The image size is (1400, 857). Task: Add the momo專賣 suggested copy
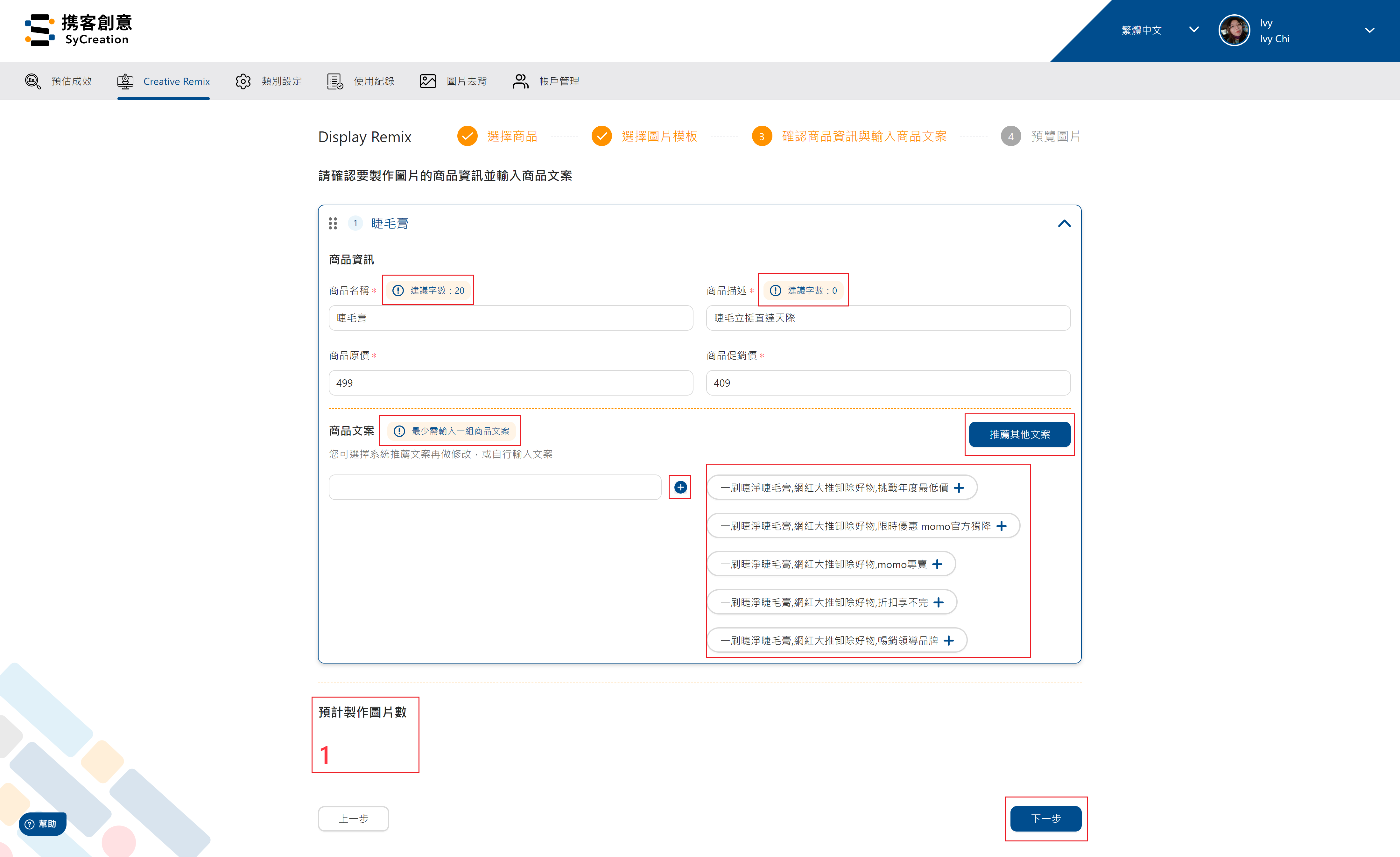[937, 564]
